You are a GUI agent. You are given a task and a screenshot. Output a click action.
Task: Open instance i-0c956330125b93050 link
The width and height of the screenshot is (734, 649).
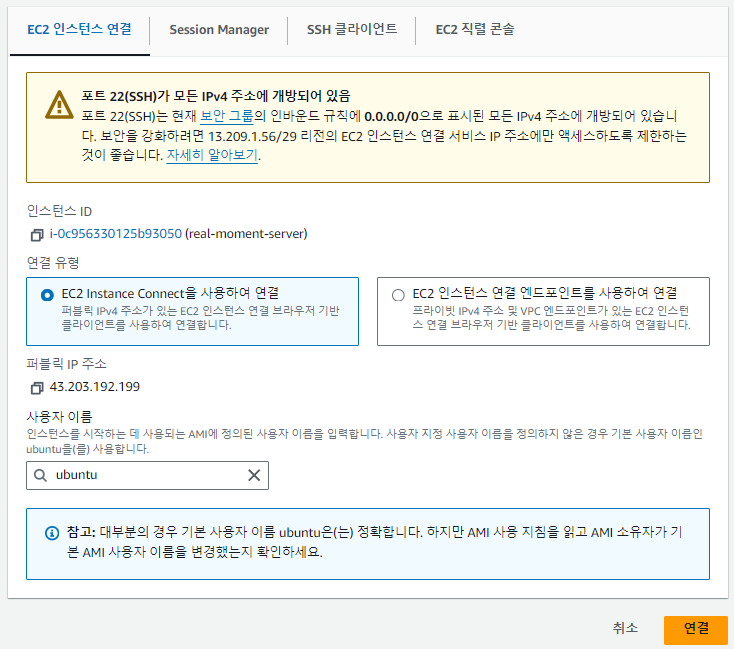click(x=116, y=233)
